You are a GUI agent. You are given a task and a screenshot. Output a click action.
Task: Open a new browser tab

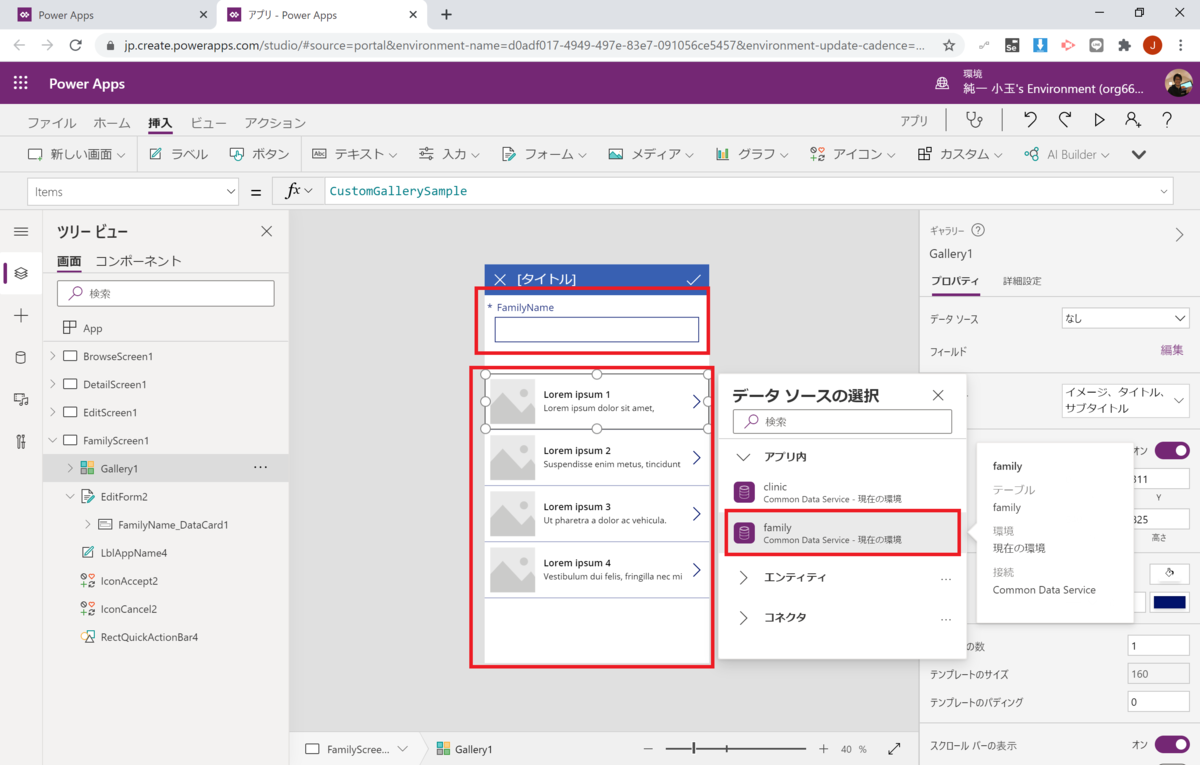pyautogui.click(x=446, y=15)
